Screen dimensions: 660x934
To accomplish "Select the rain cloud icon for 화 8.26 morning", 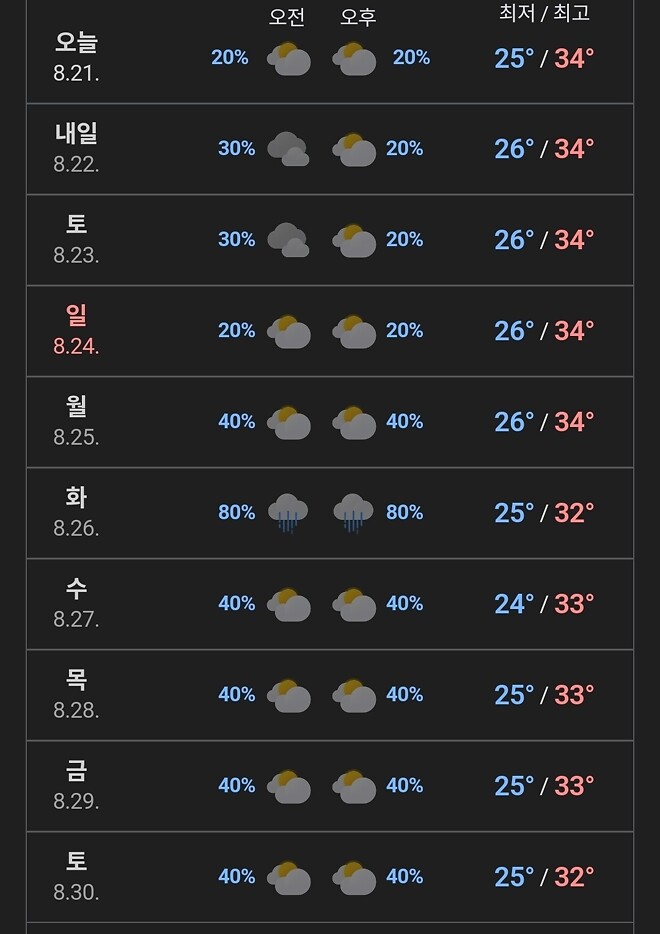I will (288, 512).
